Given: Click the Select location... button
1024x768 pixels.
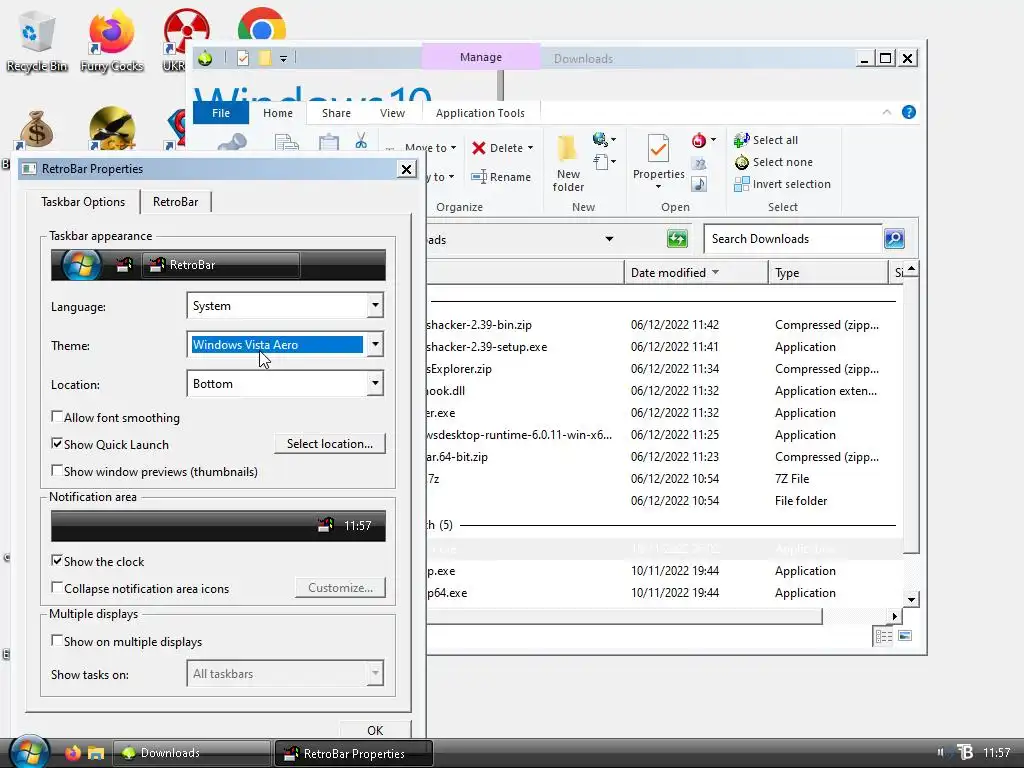Looking at the screenshot, I should click(x=330, y=443).
